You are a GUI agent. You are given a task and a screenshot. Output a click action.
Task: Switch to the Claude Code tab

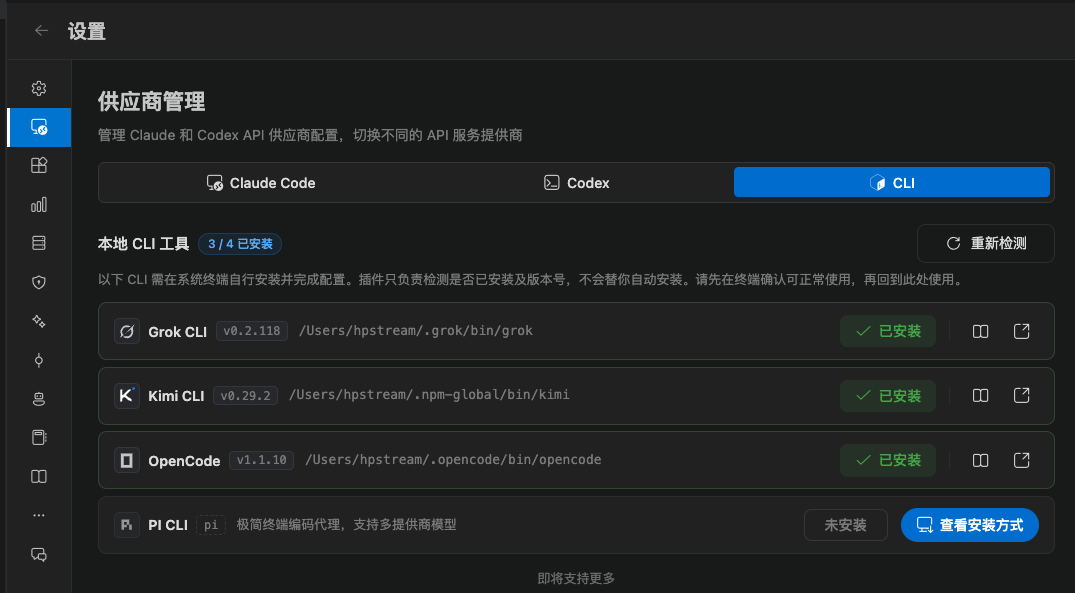coord(261,182)
